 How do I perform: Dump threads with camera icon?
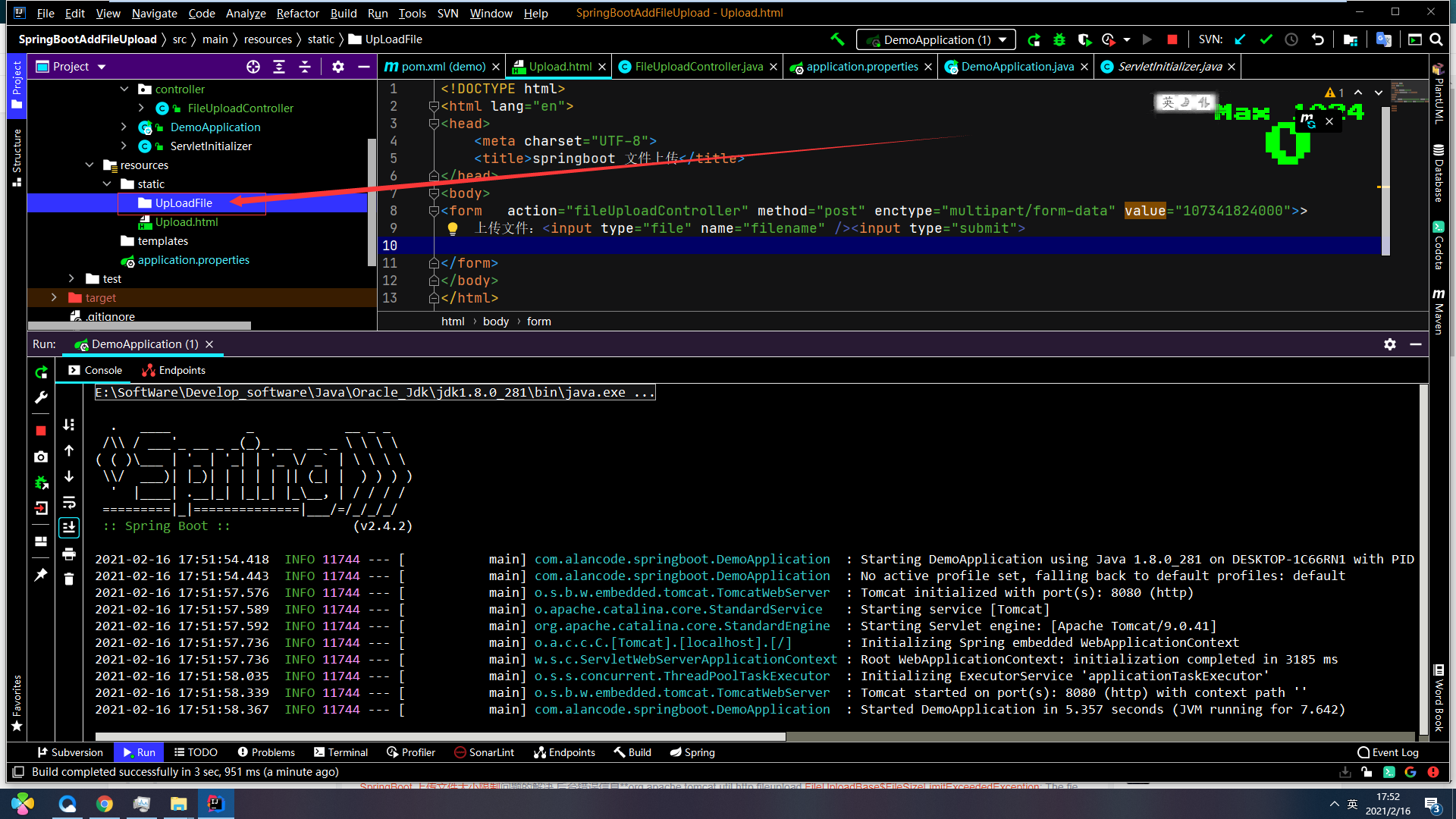[x=41, y=457]
